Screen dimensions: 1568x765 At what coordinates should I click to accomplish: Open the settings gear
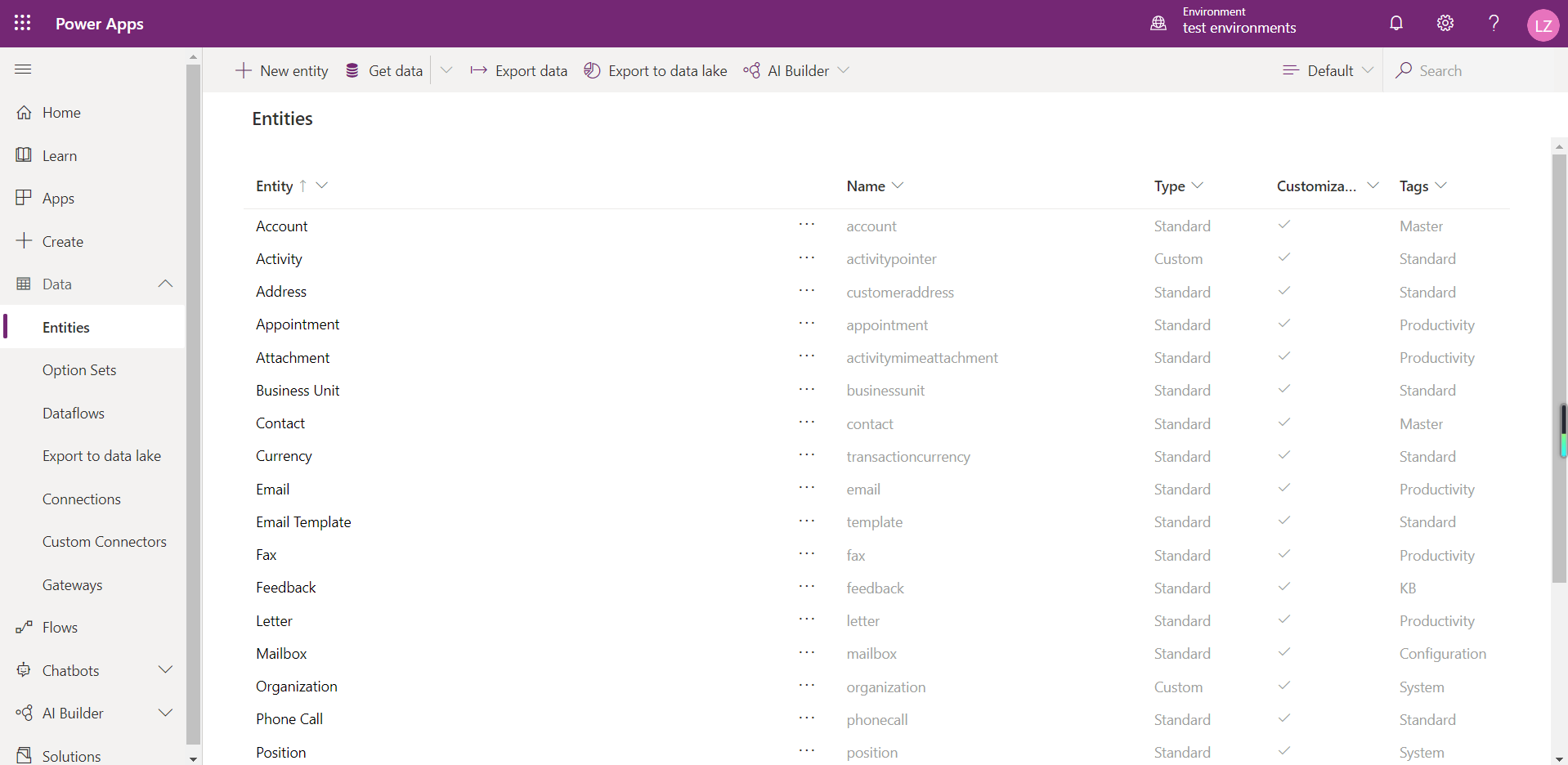[1445, 23]
